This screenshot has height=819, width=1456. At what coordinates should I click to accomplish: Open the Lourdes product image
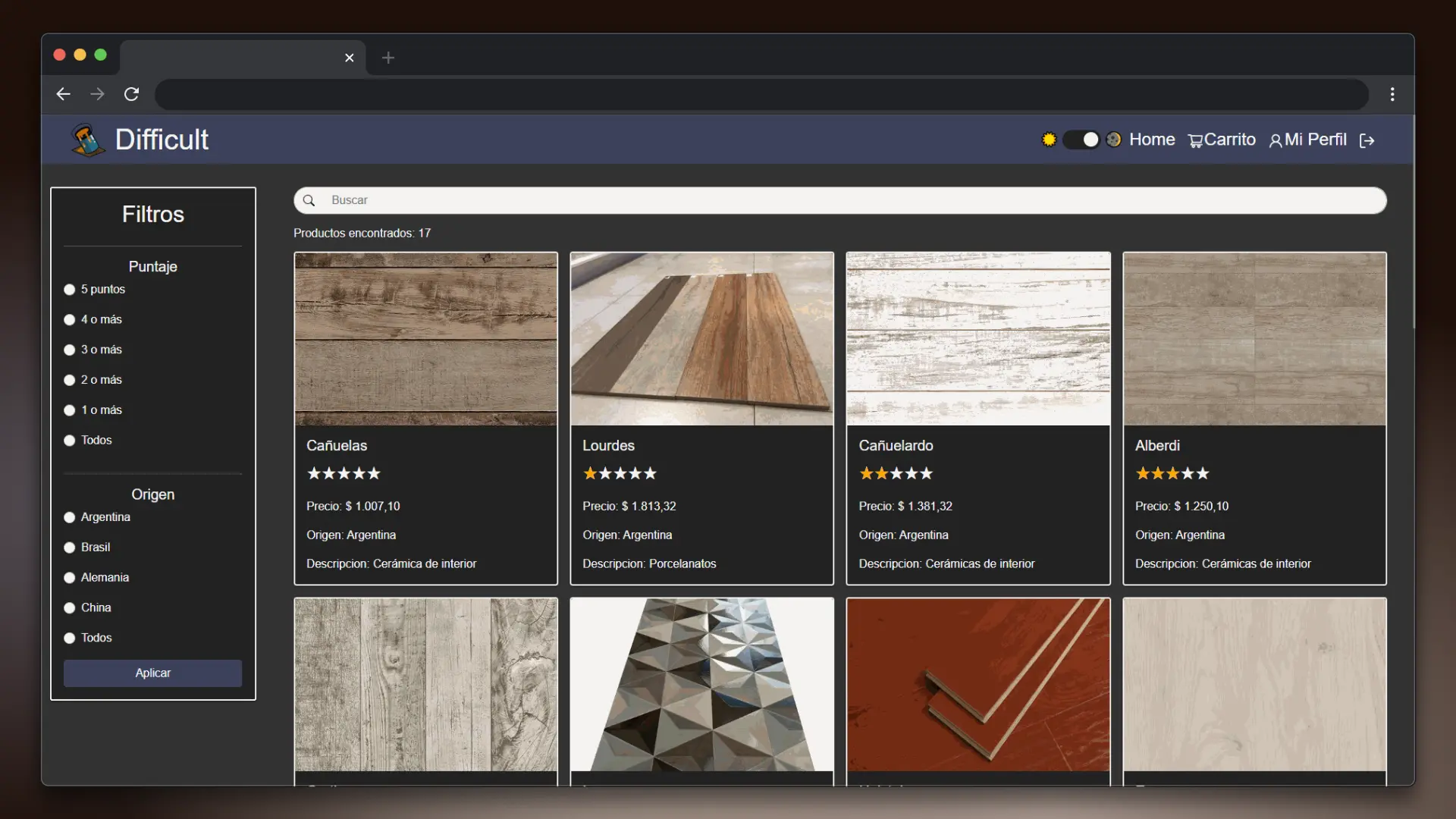pyautogui.click(x=701, y=339)
